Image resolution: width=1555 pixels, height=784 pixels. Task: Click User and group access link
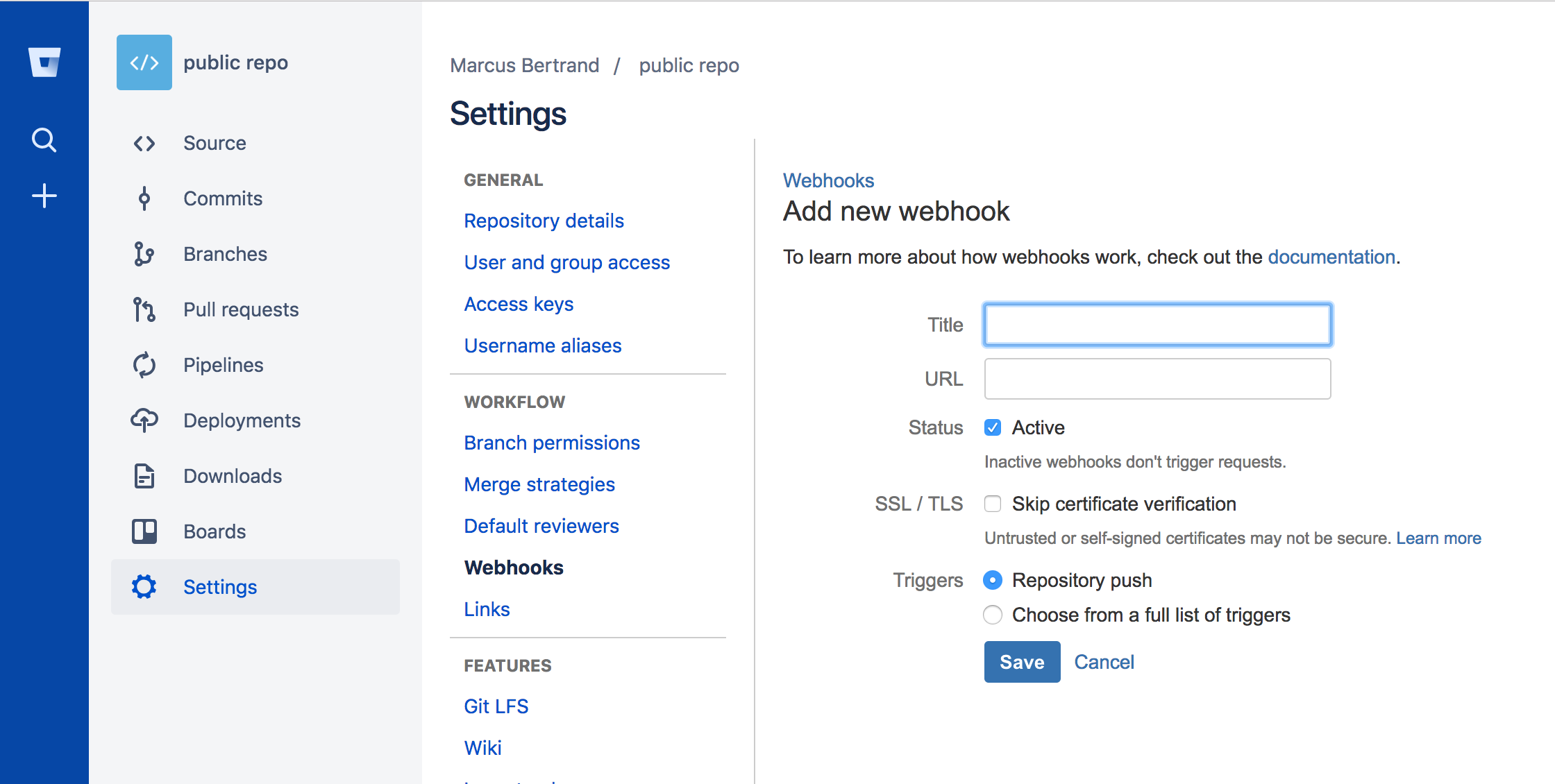point(567,262)
